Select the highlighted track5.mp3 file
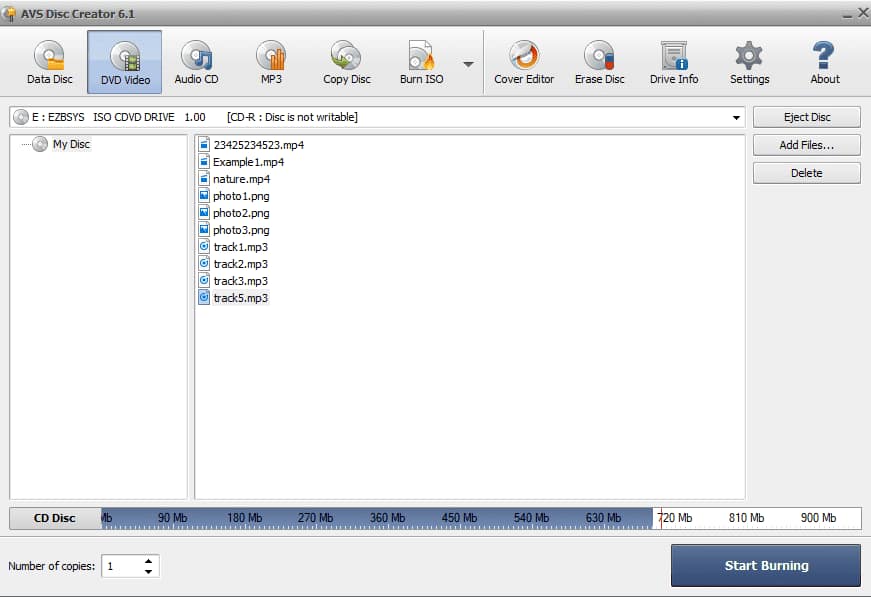The image size is (871, 597). tap(241, 298)
